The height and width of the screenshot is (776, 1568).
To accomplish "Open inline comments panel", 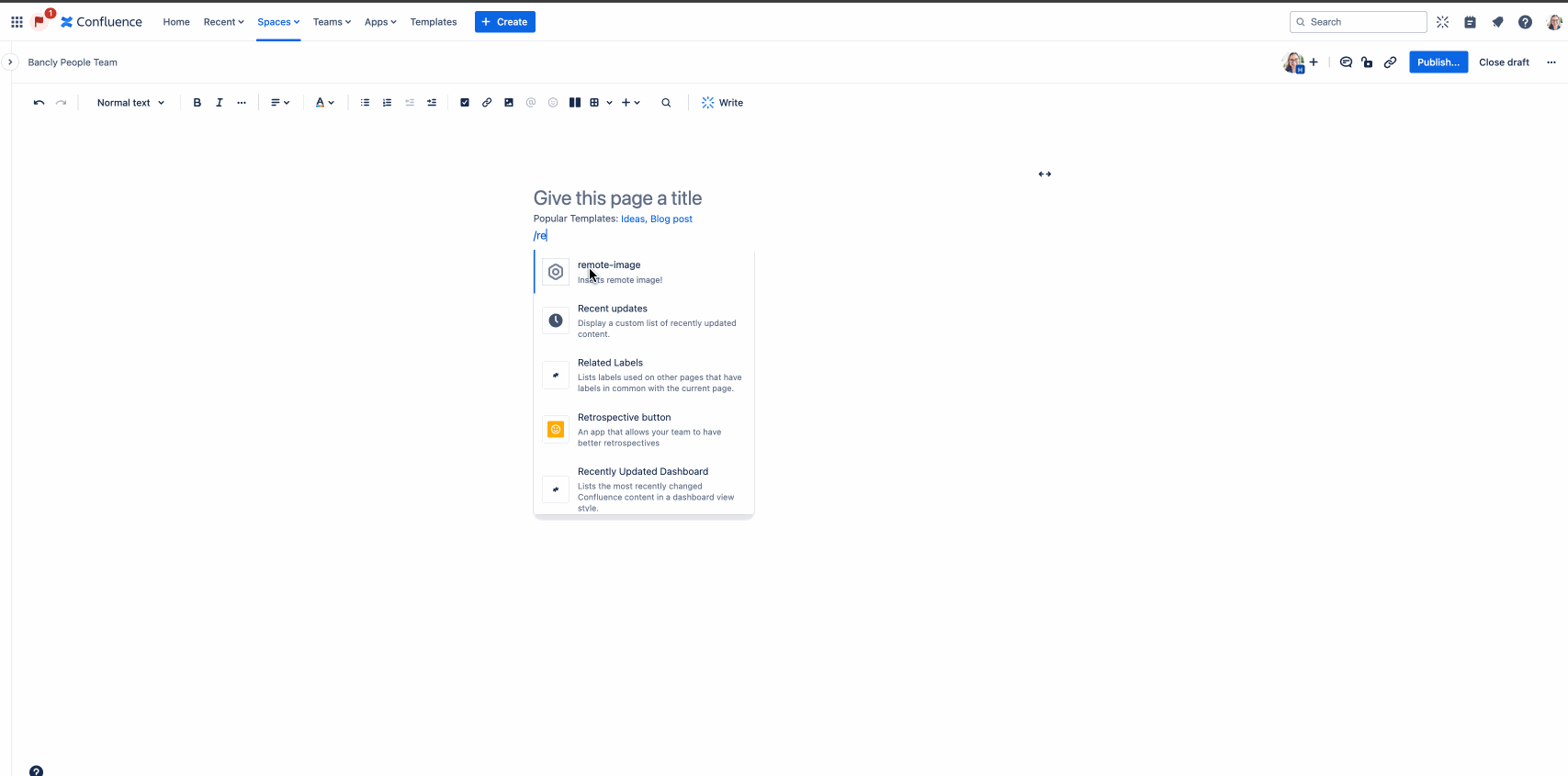I will point(1346,62).
